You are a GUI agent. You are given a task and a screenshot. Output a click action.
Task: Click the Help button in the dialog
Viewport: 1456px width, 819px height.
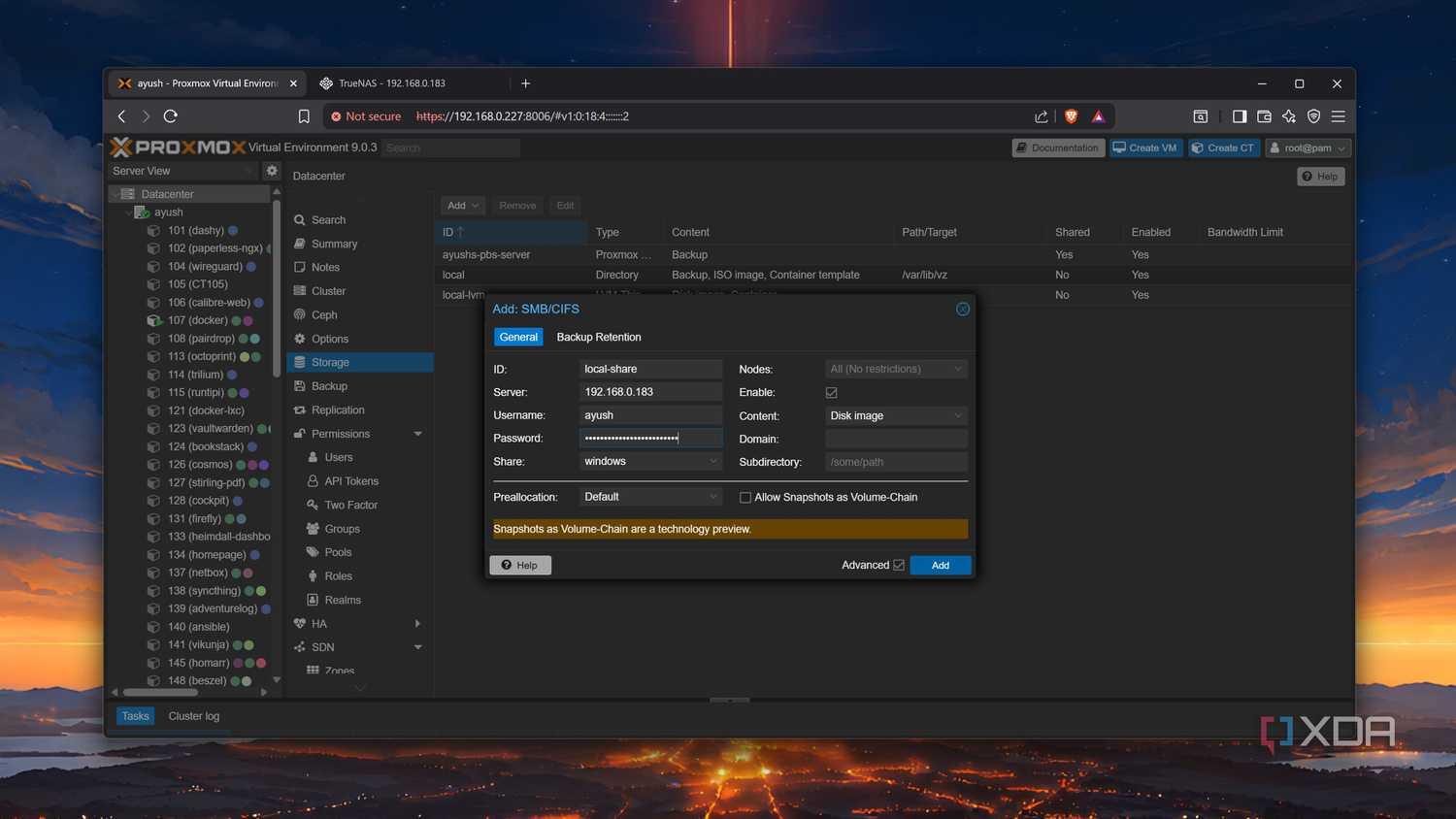pos(520,566)
